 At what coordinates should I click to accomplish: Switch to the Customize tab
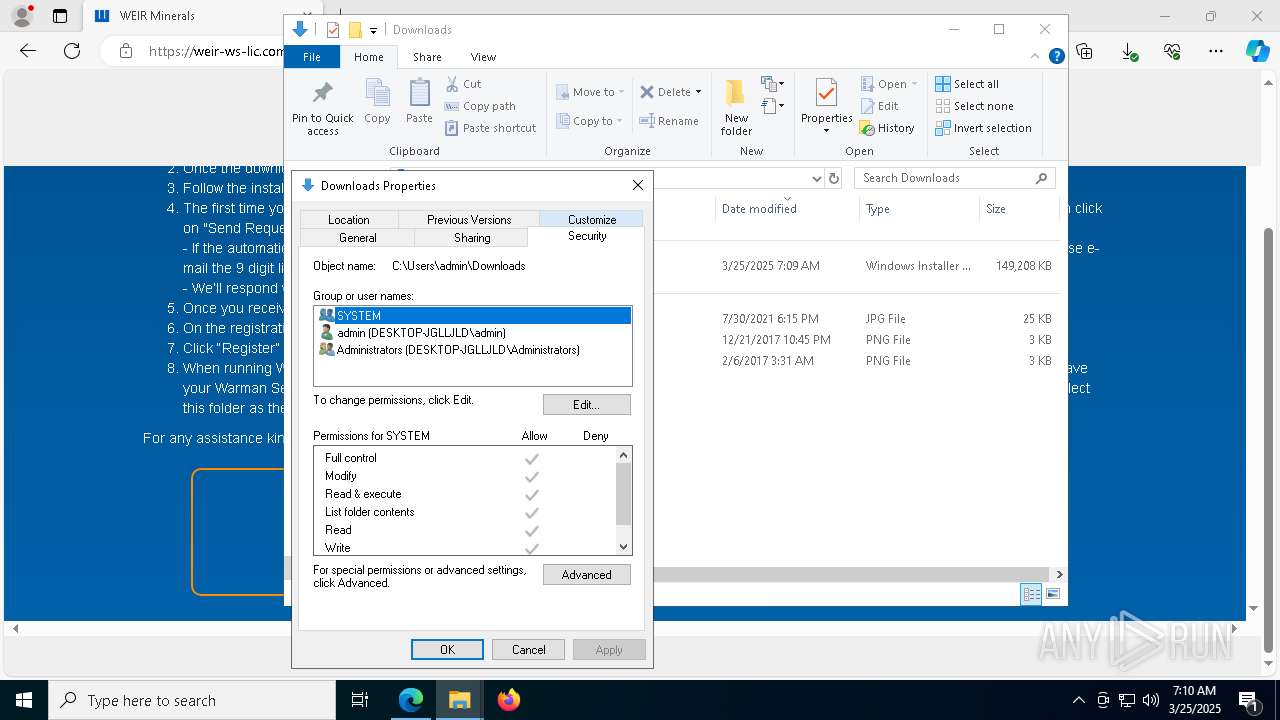pos(592,219)
